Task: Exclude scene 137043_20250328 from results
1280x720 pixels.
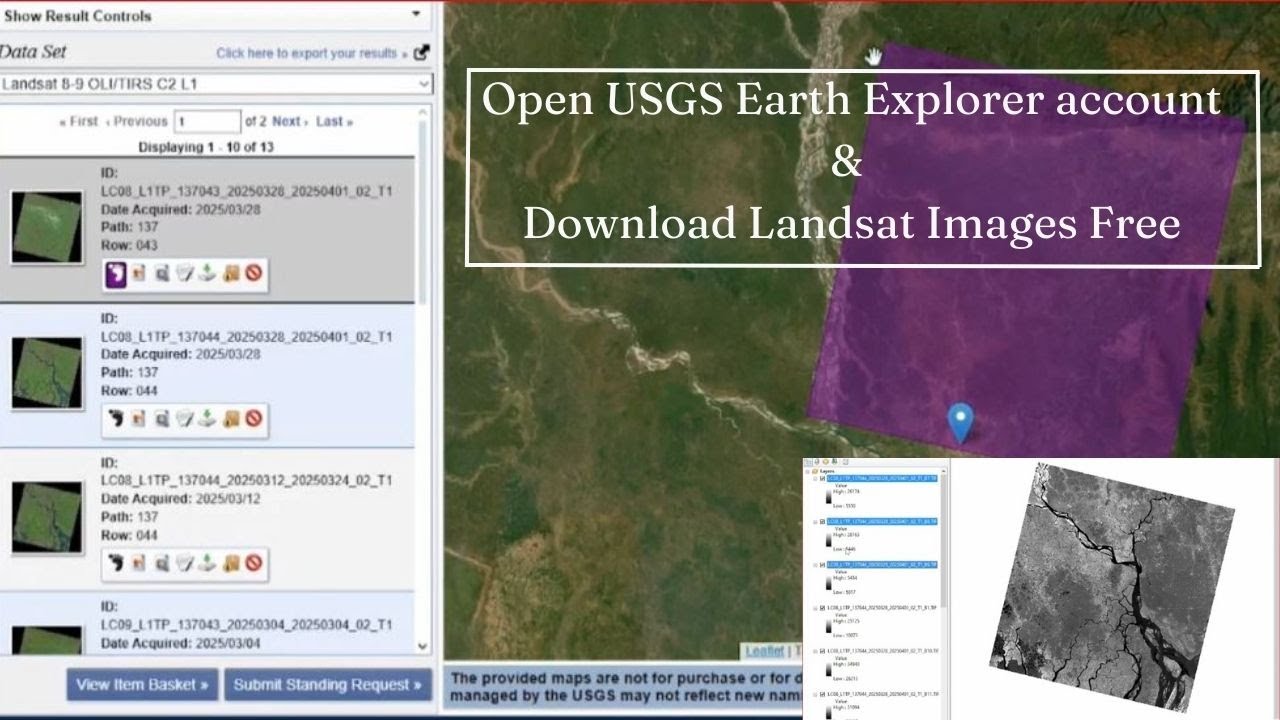Action: [x=254, y=272]
